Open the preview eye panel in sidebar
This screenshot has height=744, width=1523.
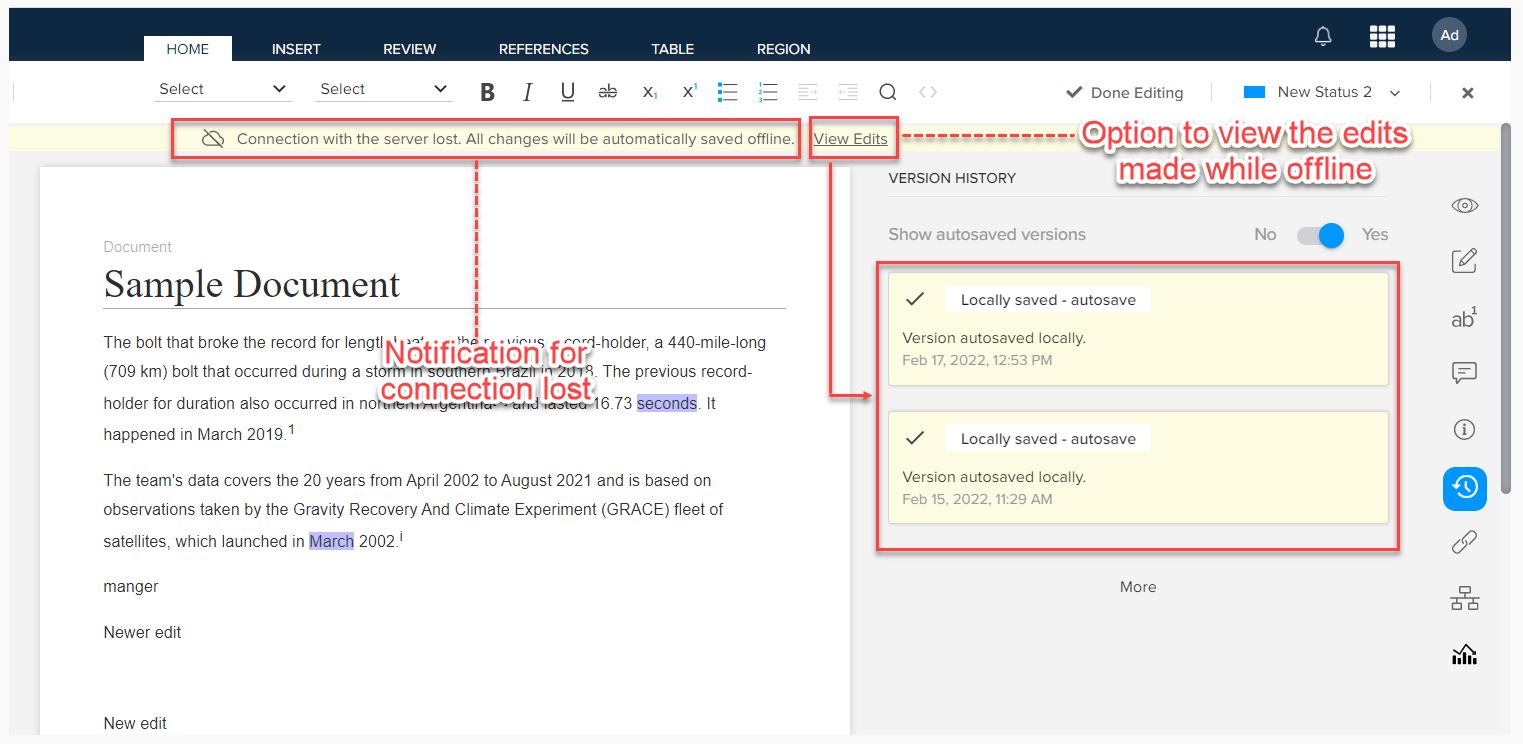point(1464,206)
